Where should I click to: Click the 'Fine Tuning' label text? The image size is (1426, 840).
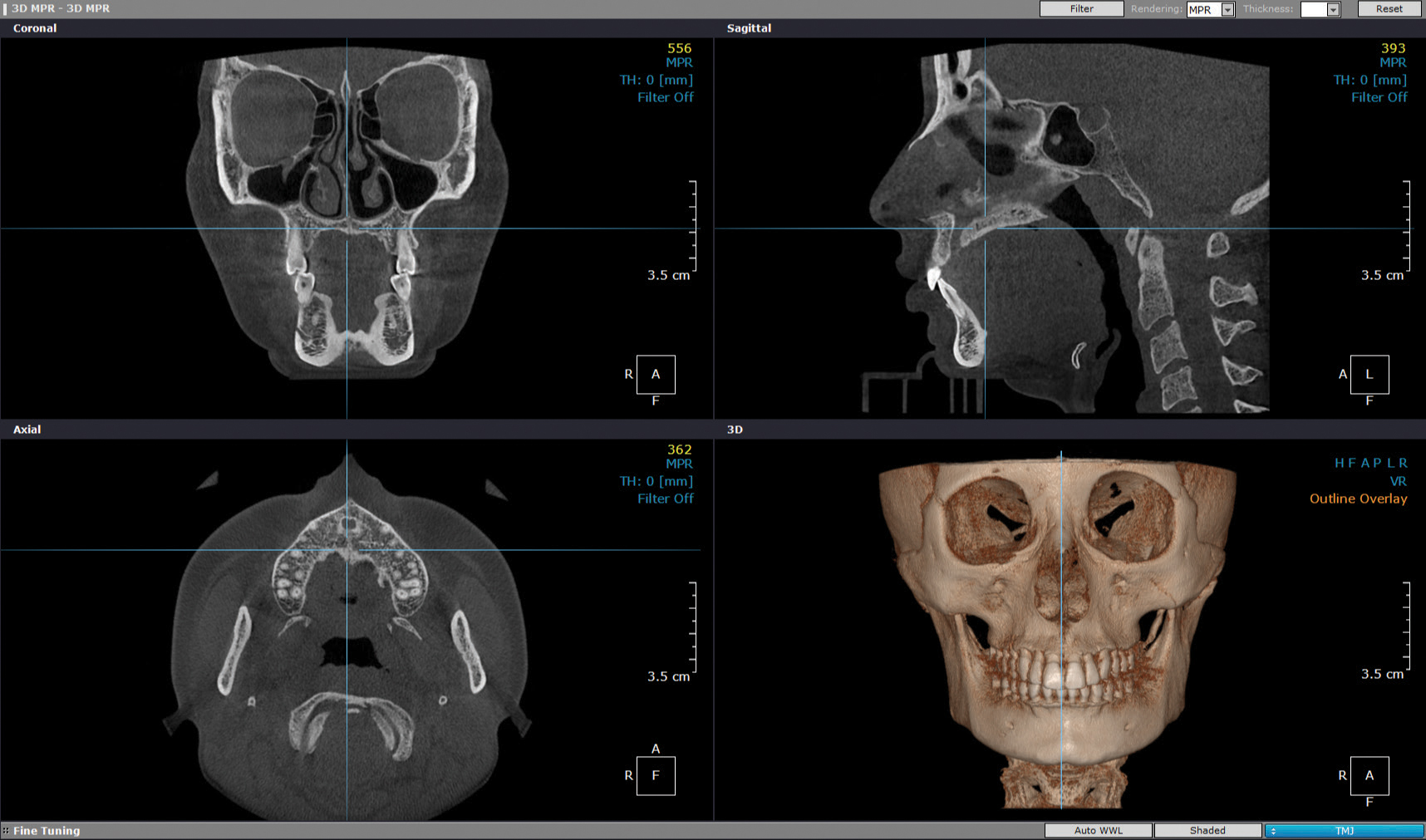click(47, 830)
